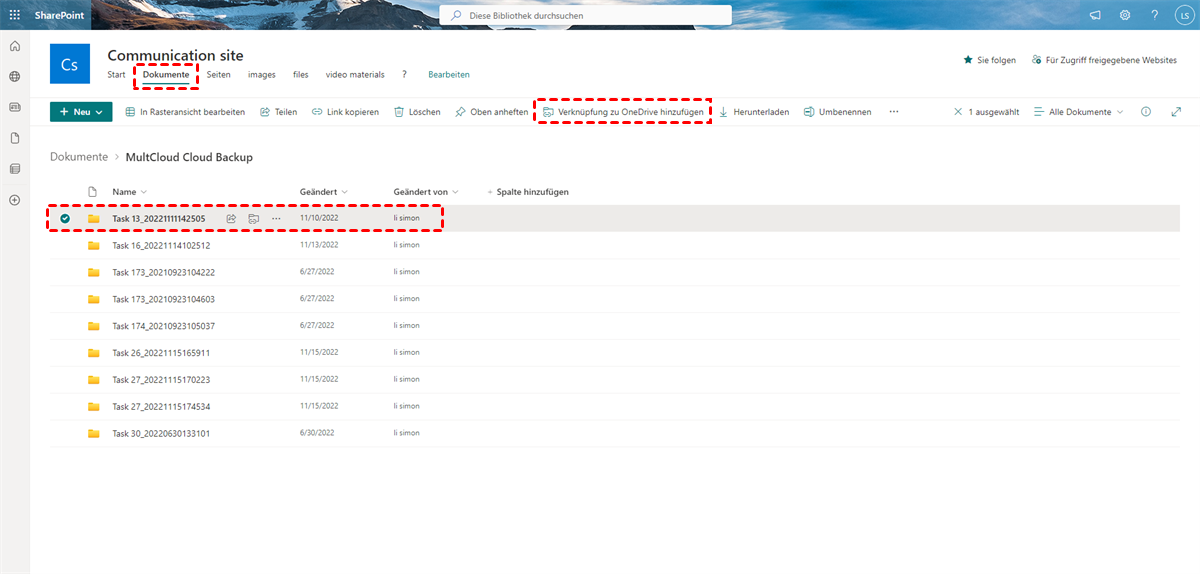Click Spalte hinzufügen column button
Image resolution: width=1200 pixels, height=574 pixels.
(x=527, y=192)
